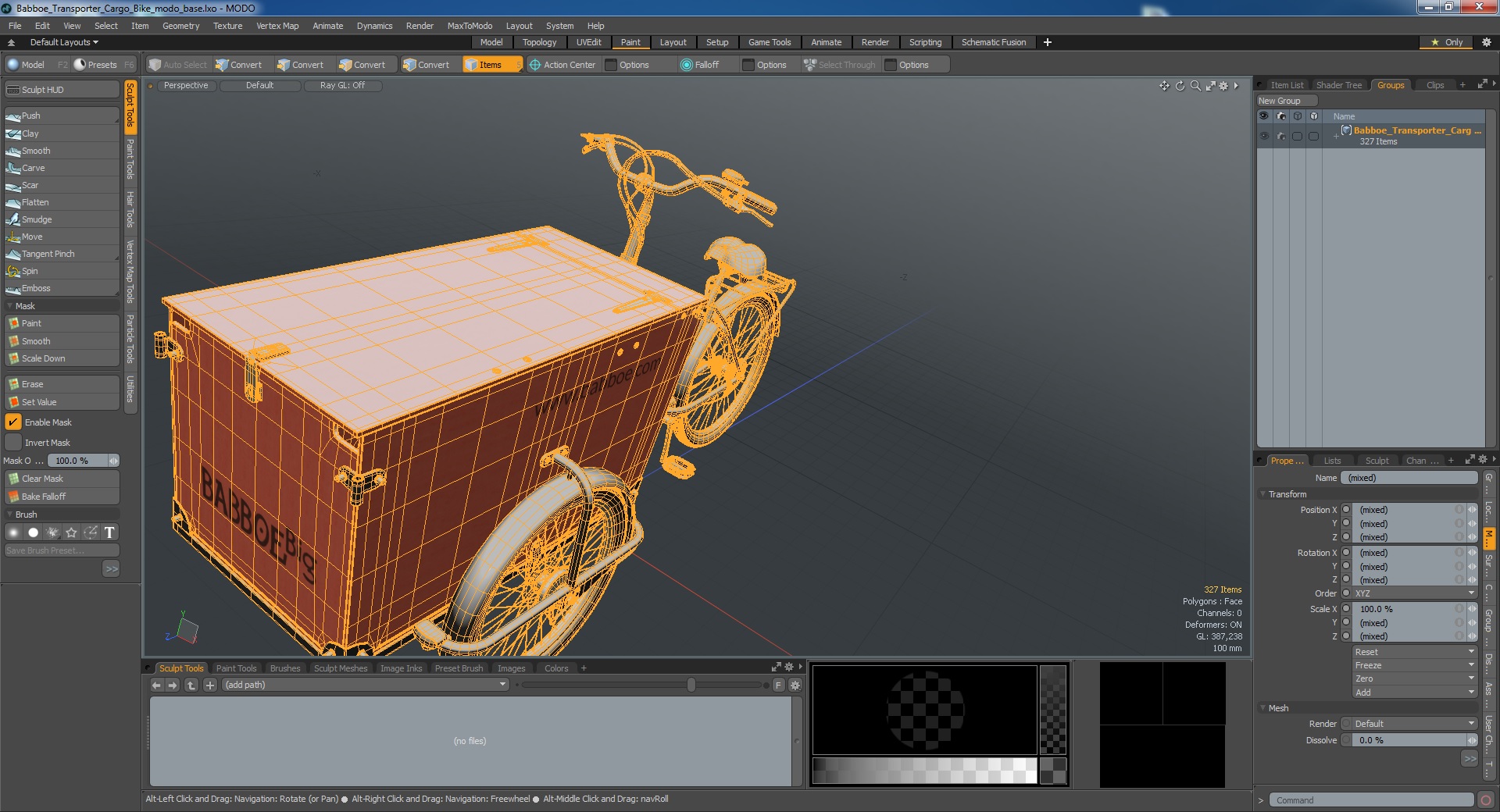Select the Clay sculpt tool
Image resolution: width=1500 pixels, height=812 pixels.
62,134
